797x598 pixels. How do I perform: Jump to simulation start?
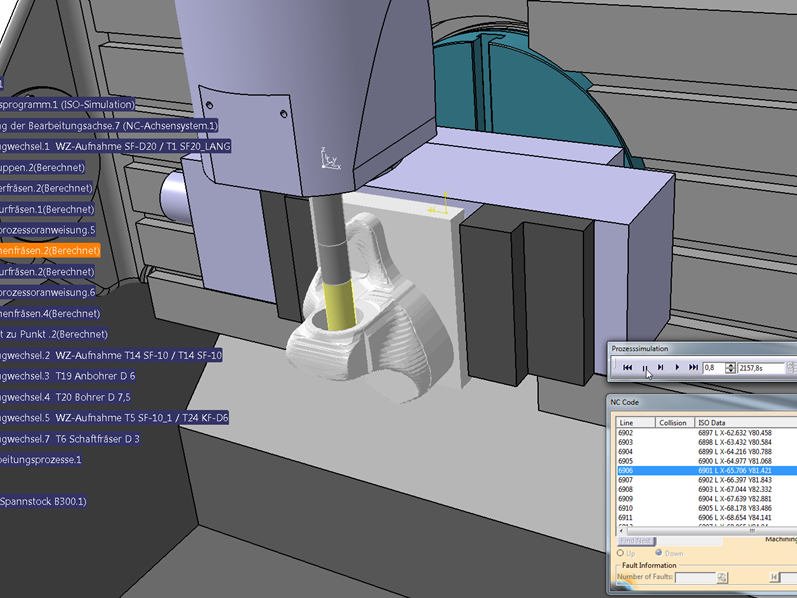click(627, 368)
